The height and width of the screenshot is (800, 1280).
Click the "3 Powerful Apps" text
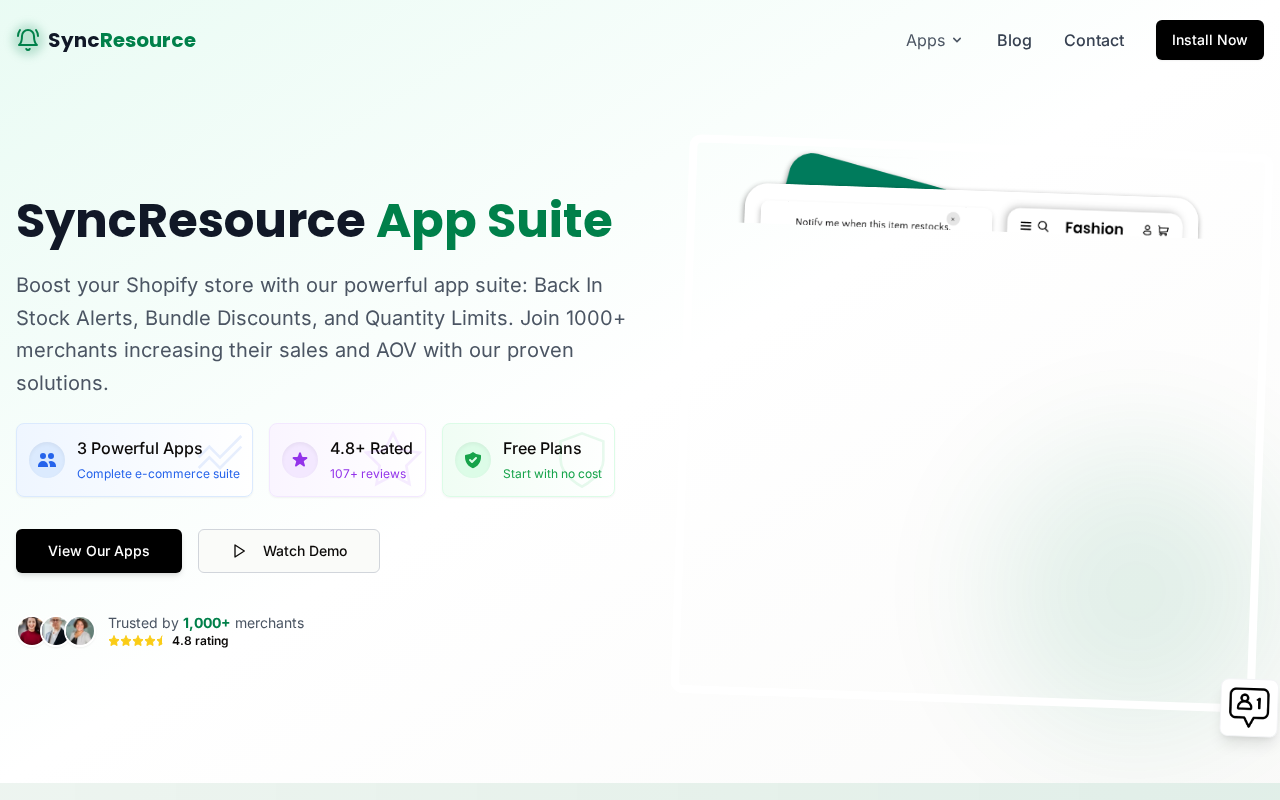click(x=140, y=448)
